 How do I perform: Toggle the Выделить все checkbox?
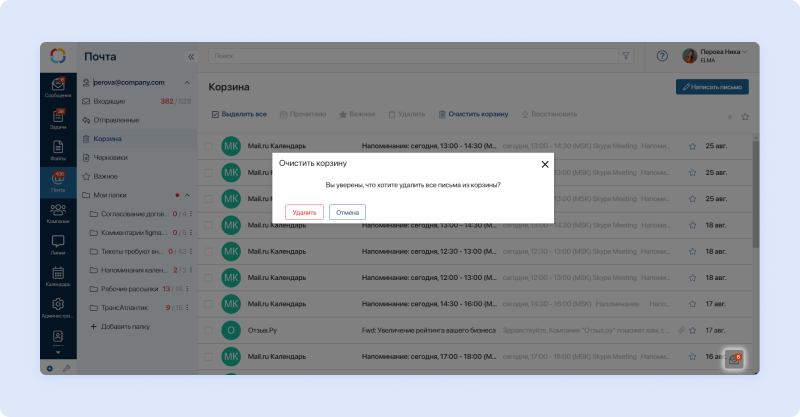pyautogui.click(x=216, y=114)
